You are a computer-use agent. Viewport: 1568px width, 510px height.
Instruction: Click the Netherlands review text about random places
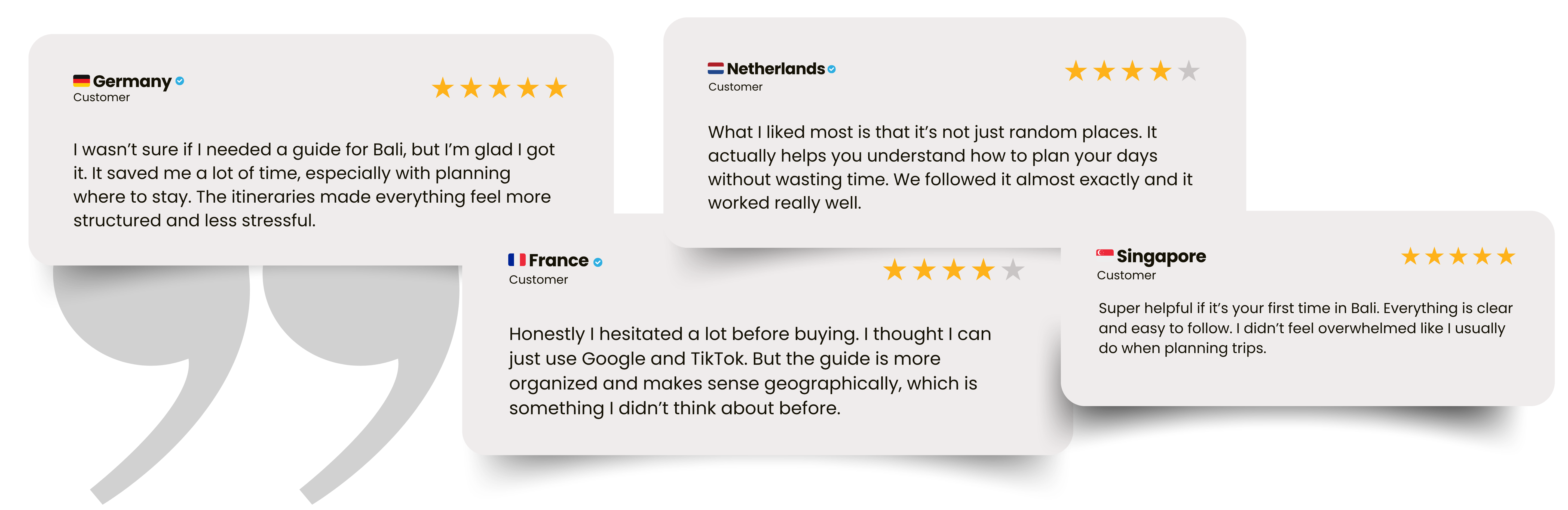[x=950, y=167]
